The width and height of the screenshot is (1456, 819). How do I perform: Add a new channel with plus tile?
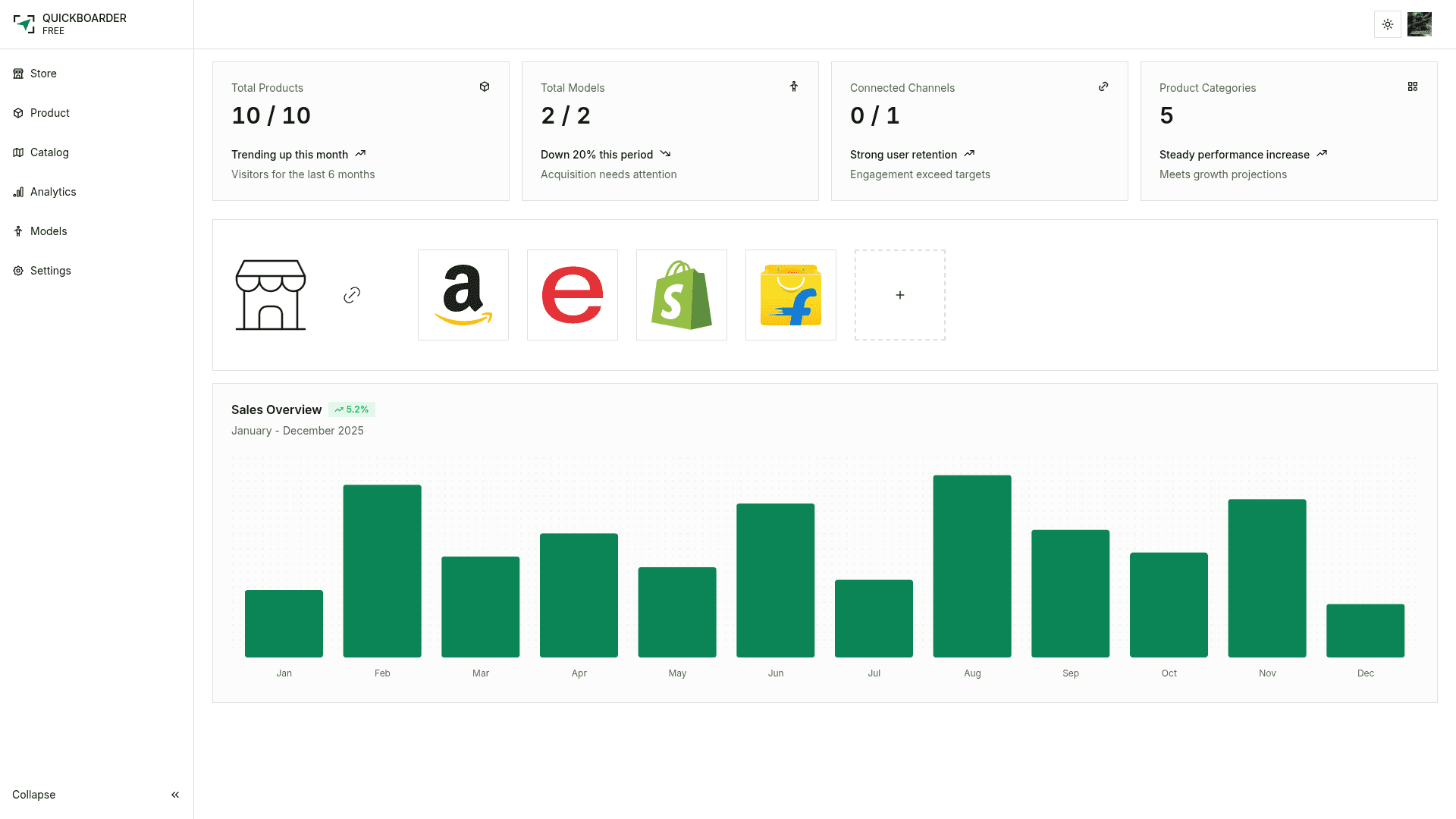899,295
